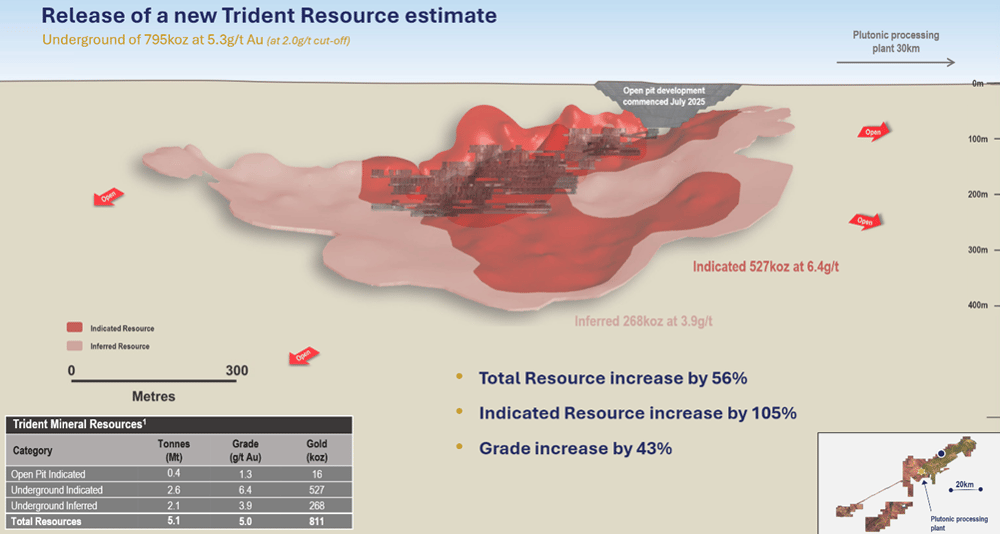Click Open Pit Indicated tonnes cell 0.4
The image size is (1000, 534).
tap(173, 473)
